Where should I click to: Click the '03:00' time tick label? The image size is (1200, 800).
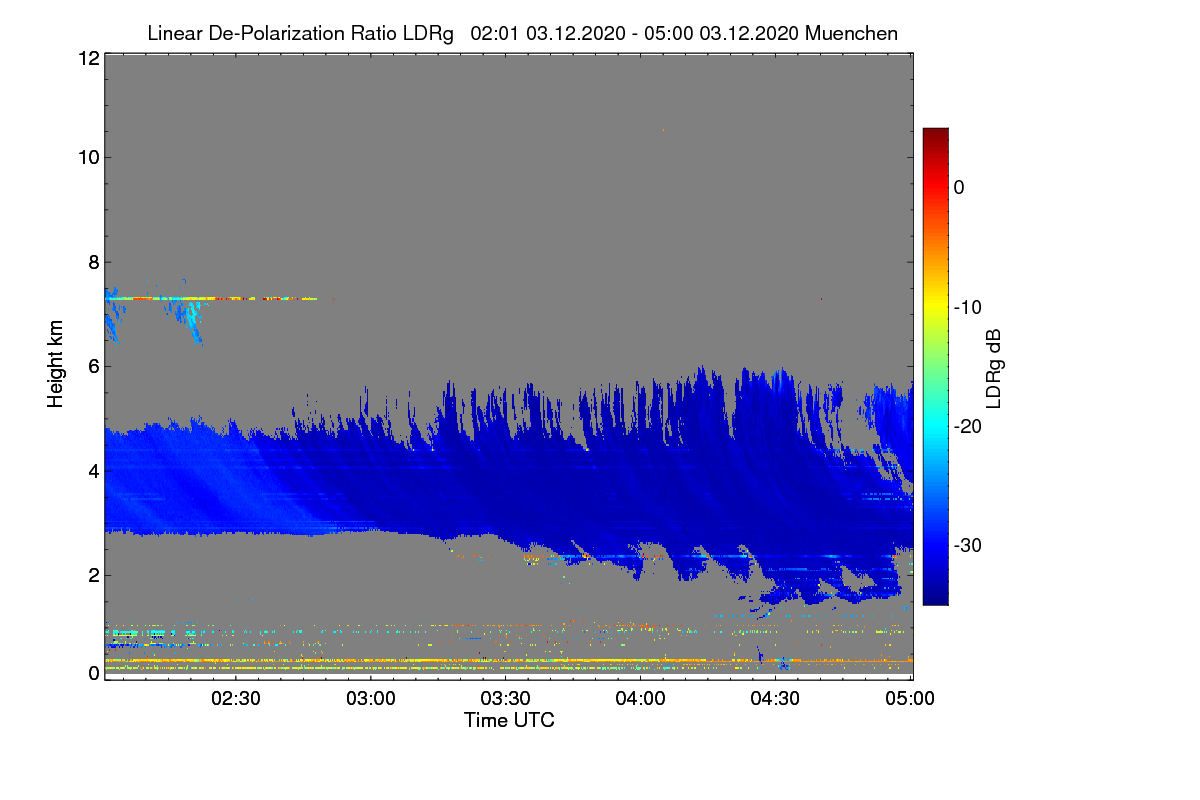[x=372, y=699]
